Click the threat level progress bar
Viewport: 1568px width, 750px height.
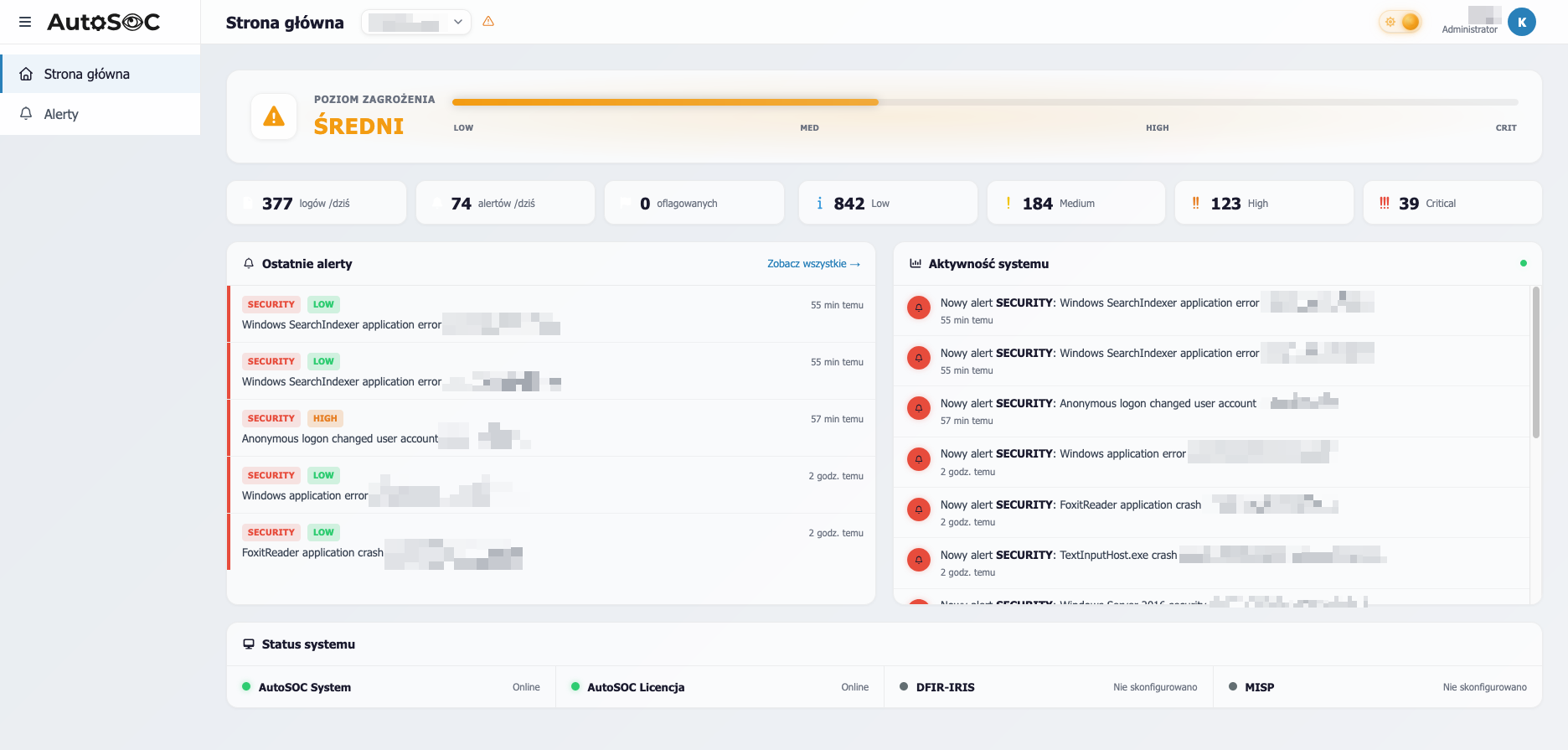click(985, 102)
